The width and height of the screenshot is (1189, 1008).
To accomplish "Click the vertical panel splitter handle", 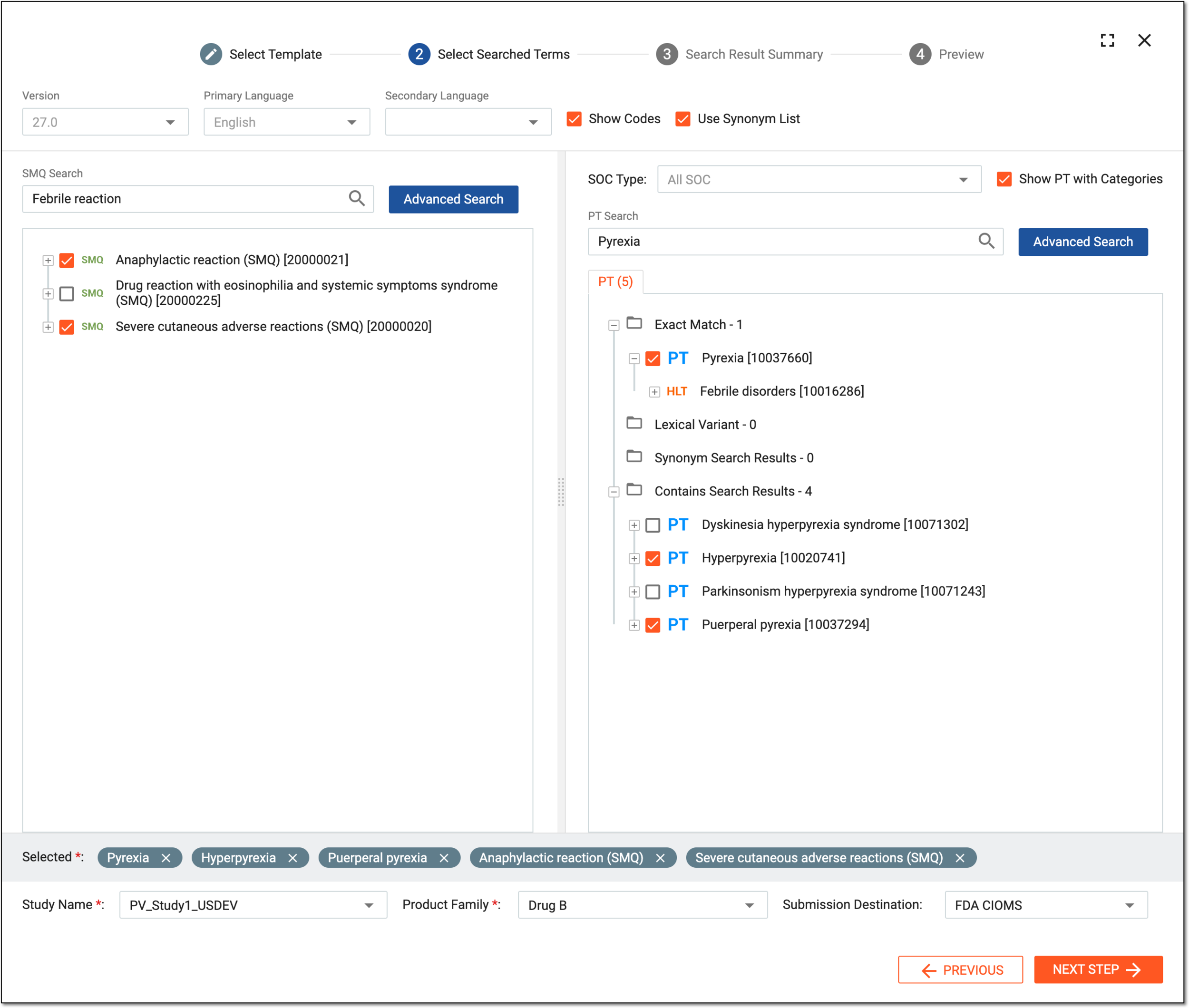I will 561,492.
